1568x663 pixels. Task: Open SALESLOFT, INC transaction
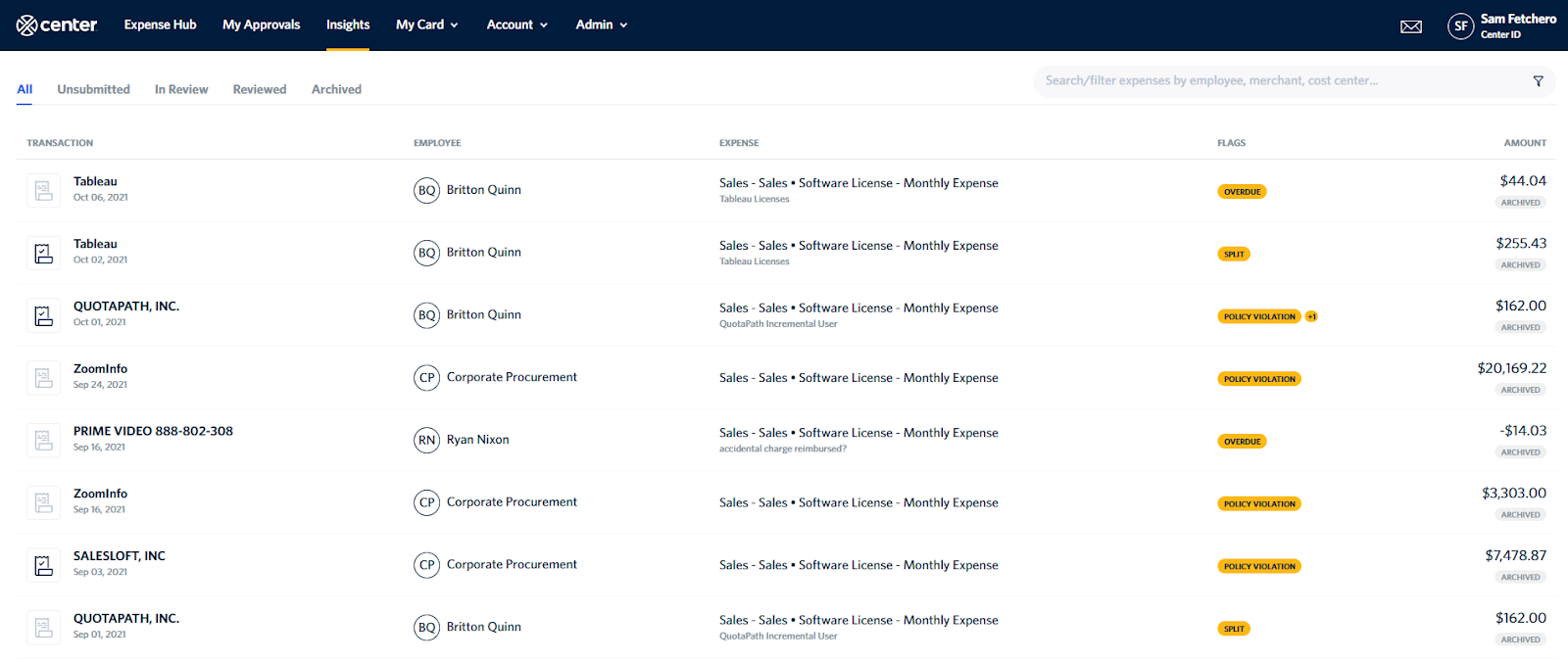coord(120,556)
